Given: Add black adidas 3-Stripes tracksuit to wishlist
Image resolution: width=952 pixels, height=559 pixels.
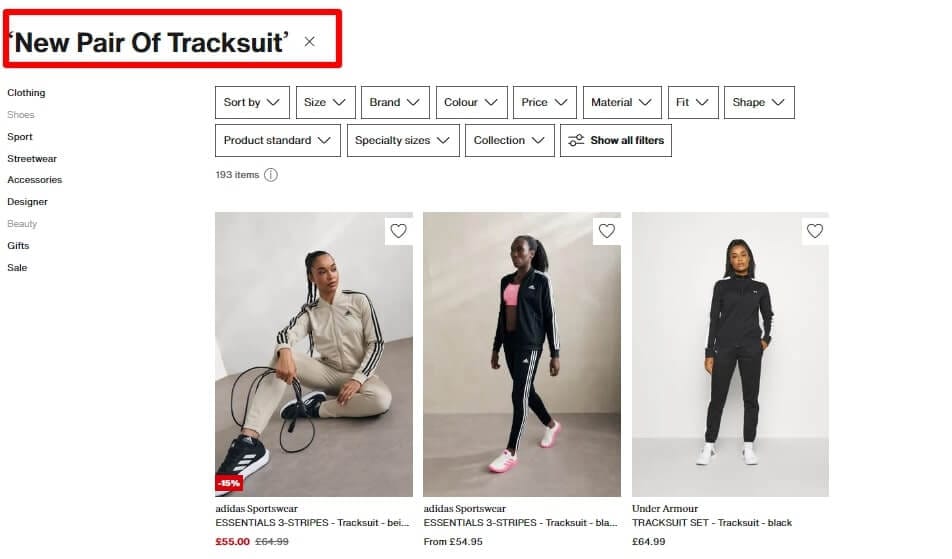Looking at the screenshot, I should (607, 231).
